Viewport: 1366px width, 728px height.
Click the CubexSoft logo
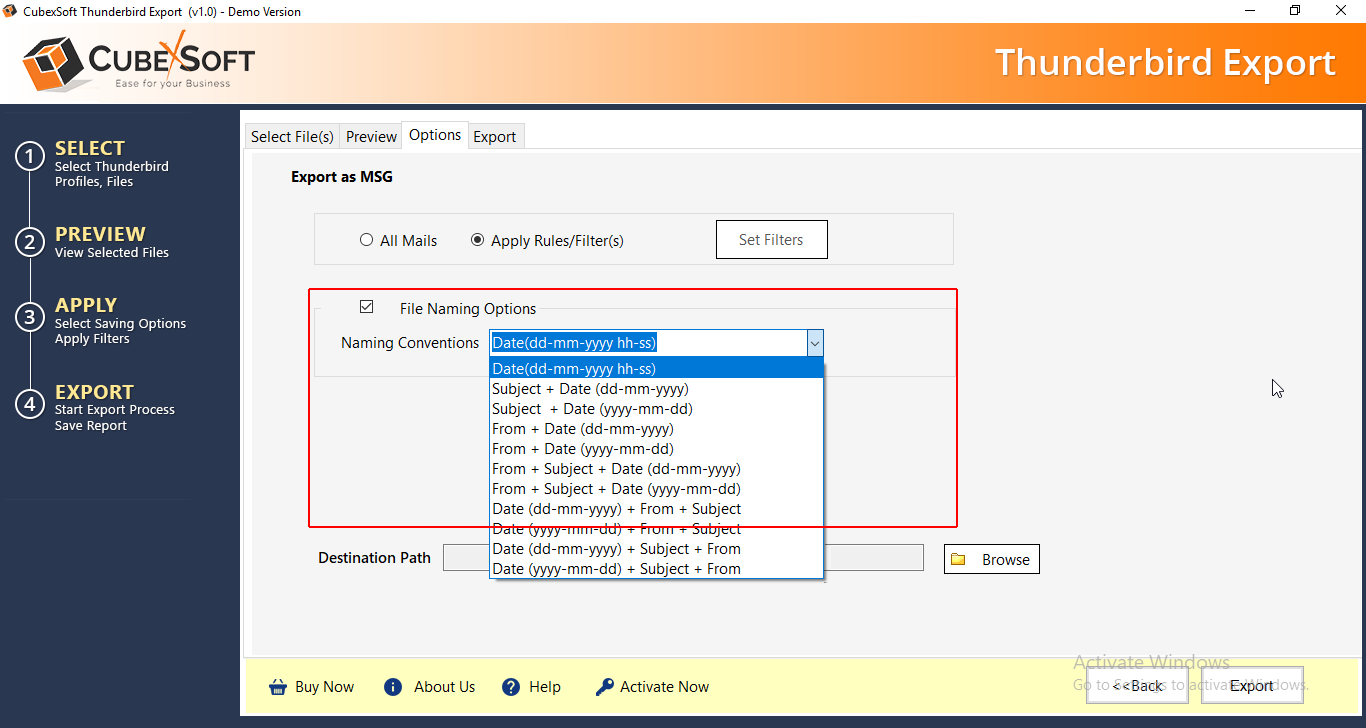point(138,61)
